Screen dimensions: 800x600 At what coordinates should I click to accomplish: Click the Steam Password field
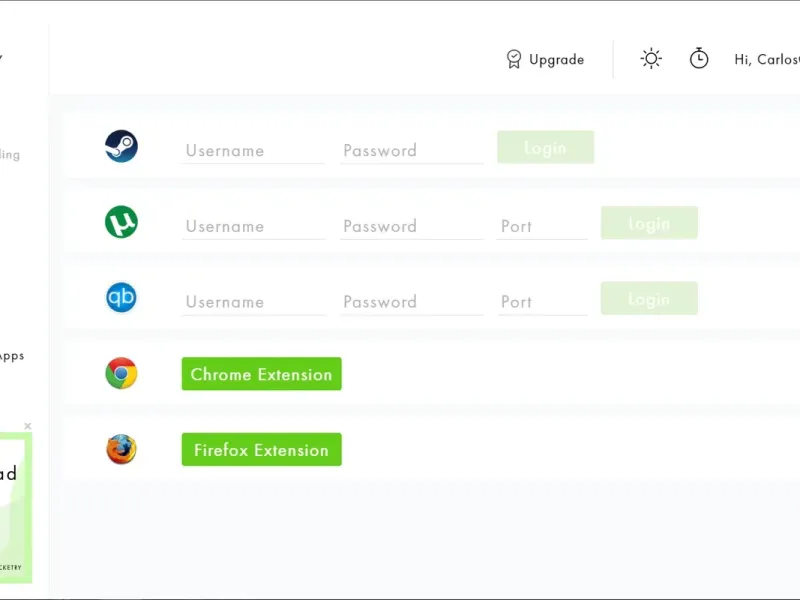[411, 151]
